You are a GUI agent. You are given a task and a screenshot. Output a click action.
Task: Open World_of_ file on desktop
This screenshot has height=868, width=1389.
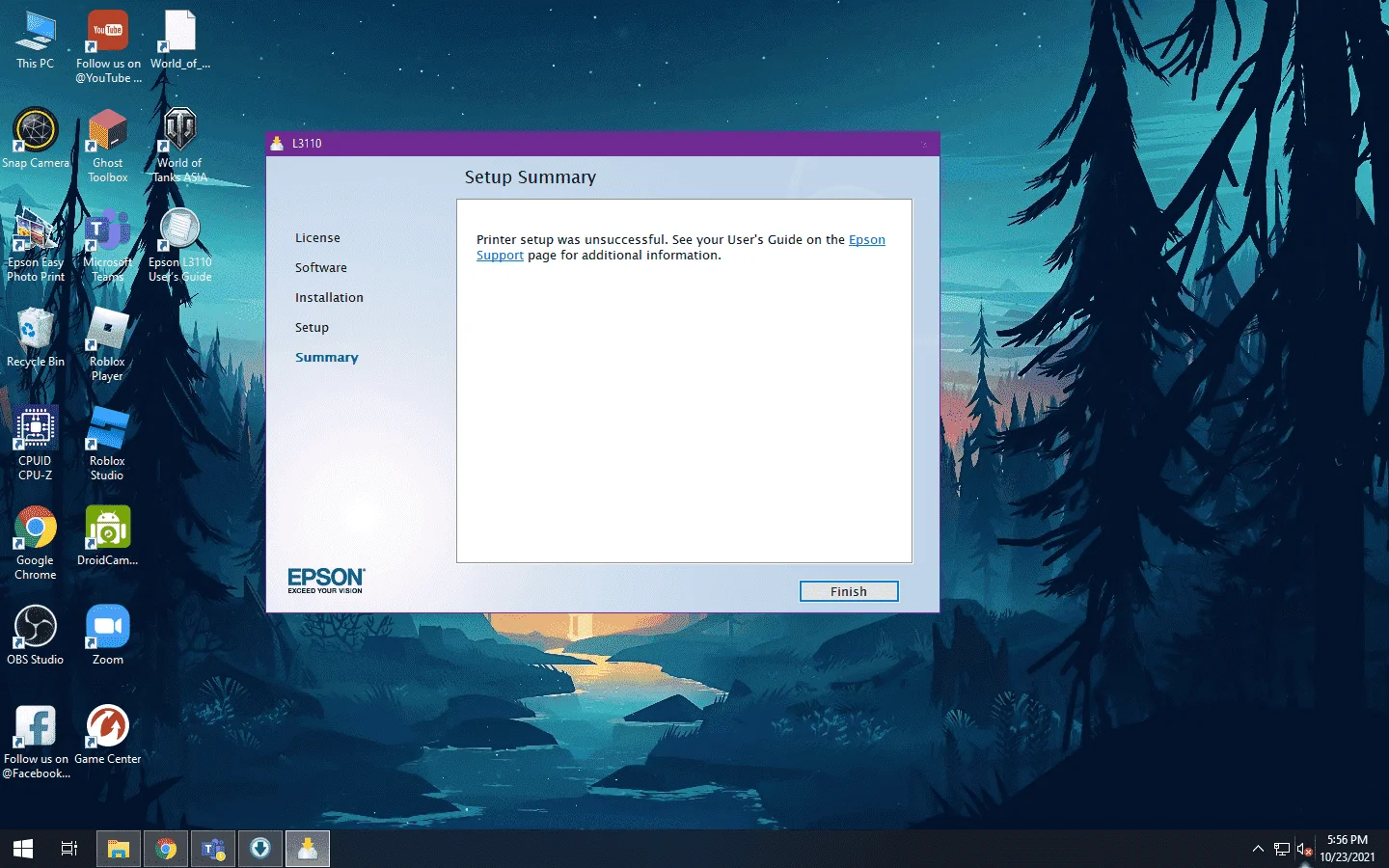point(179,40)
